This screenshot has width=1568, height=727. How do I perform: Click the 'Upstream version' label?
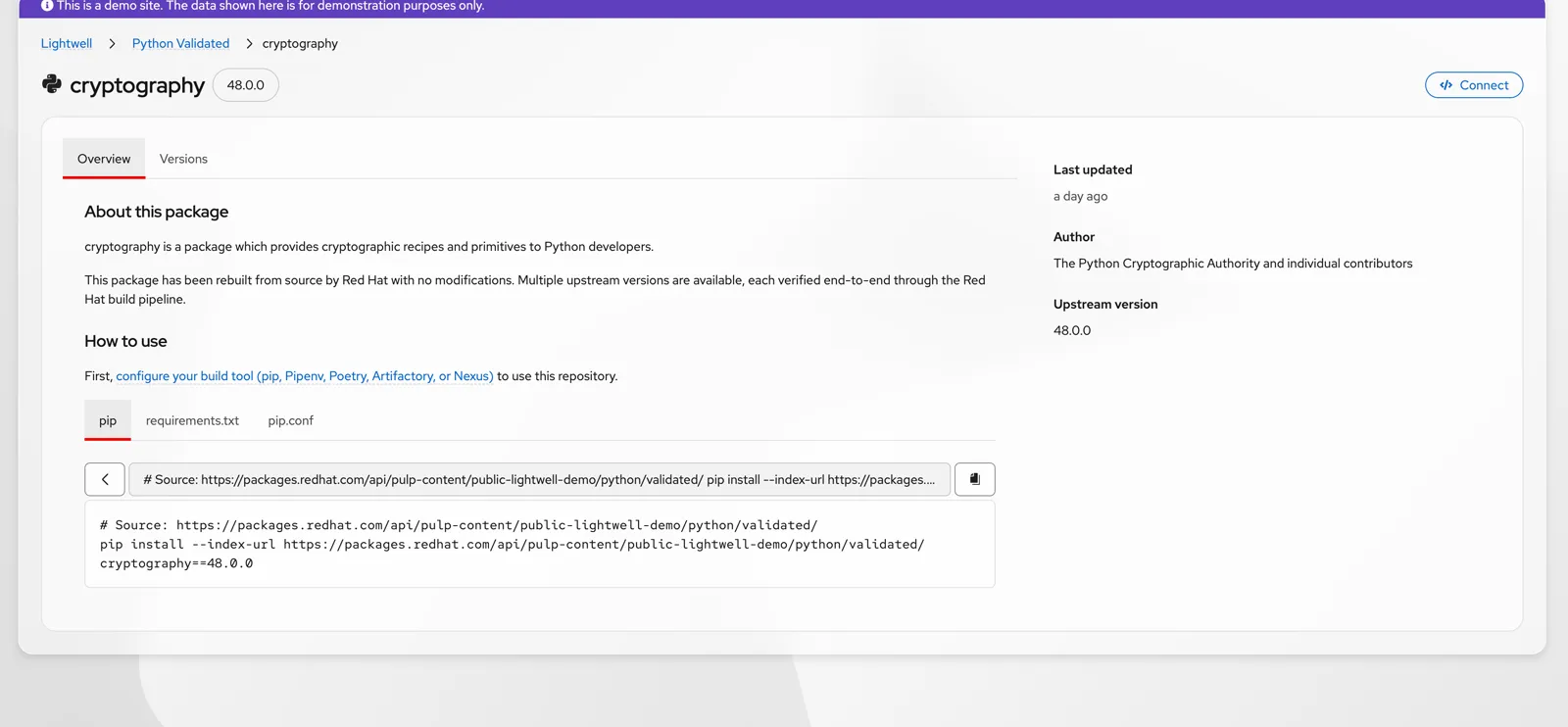click(x=1105, y=304)
